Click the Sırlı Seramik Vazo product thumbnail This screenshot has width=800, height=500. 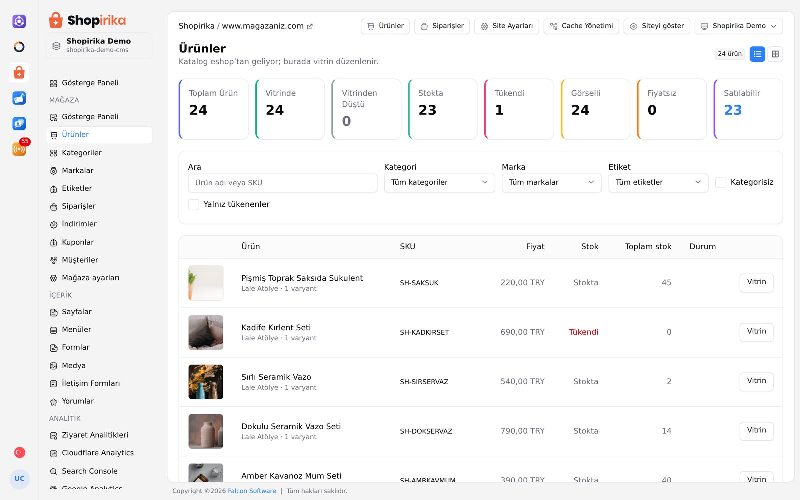206,382
